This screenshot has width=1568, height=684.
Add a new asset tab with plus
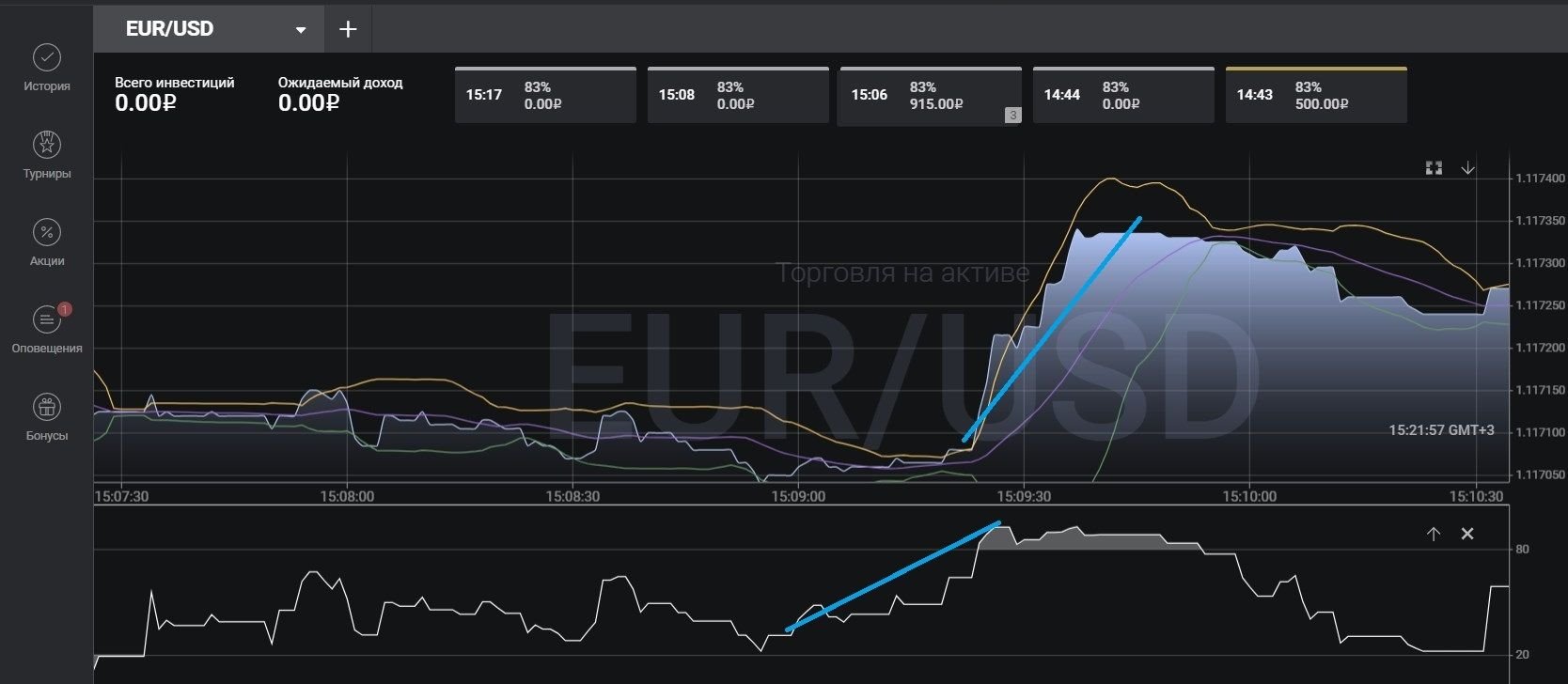point(348,29)
